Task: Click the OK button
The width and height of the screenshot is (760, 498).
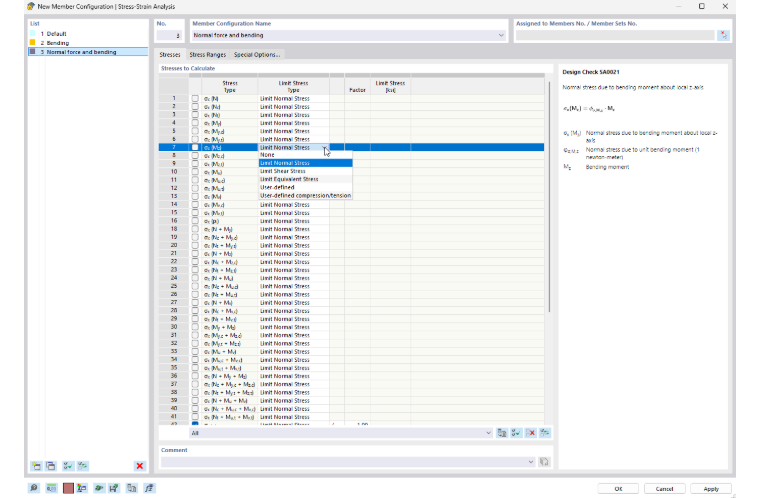Action: point(618,489)
